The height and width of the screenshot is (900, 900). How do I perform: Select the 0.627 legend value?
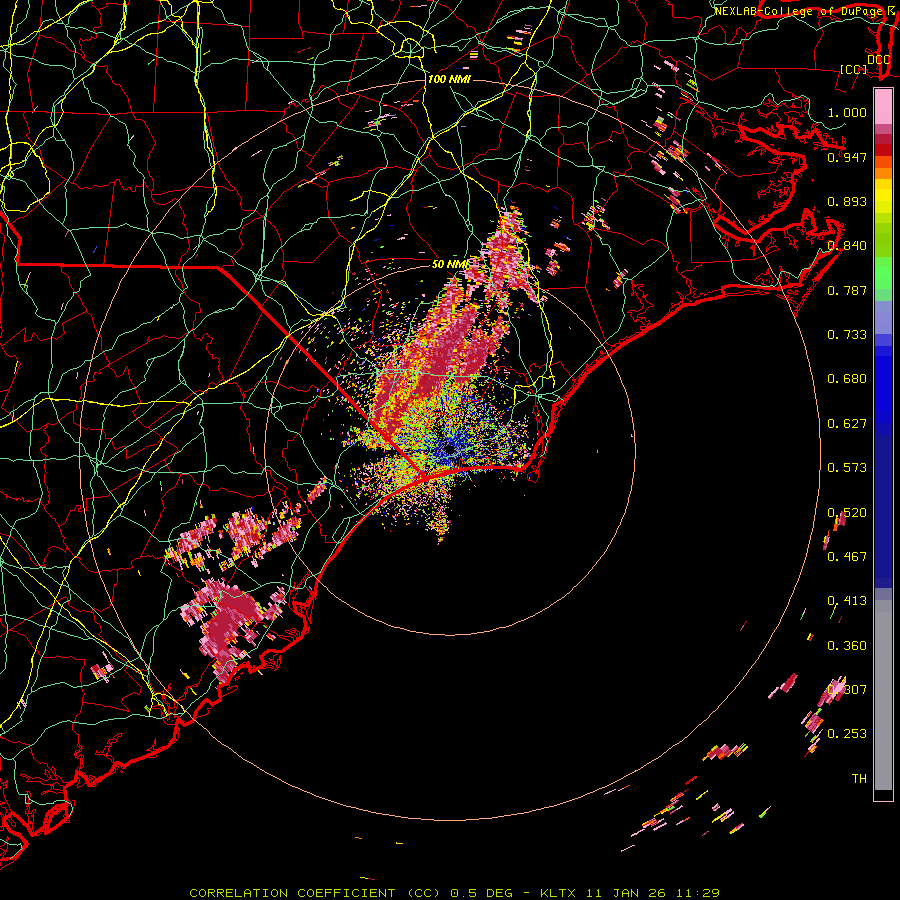(x=847, y=424)
